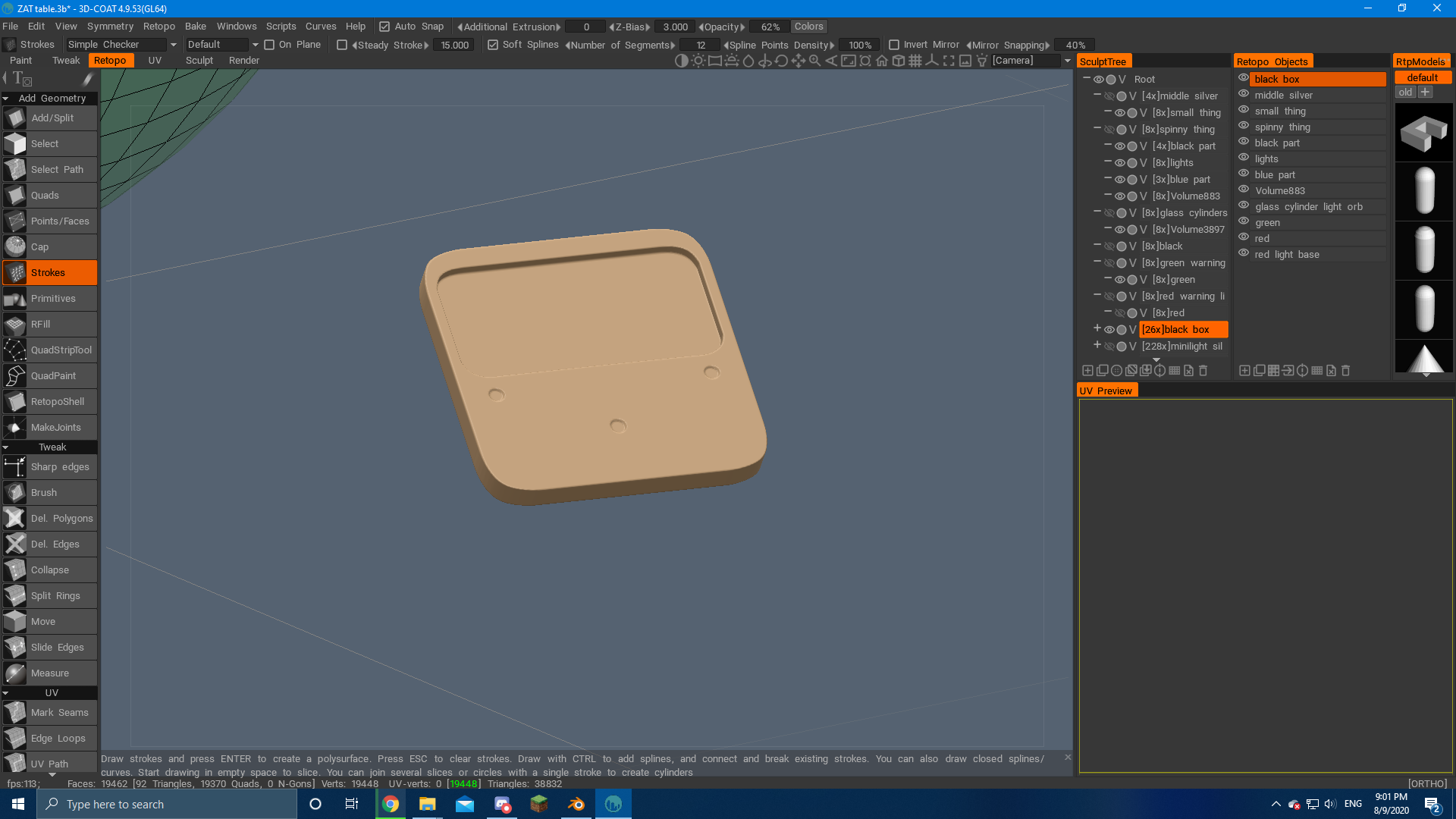Click the Colors button

click(808, 27)
